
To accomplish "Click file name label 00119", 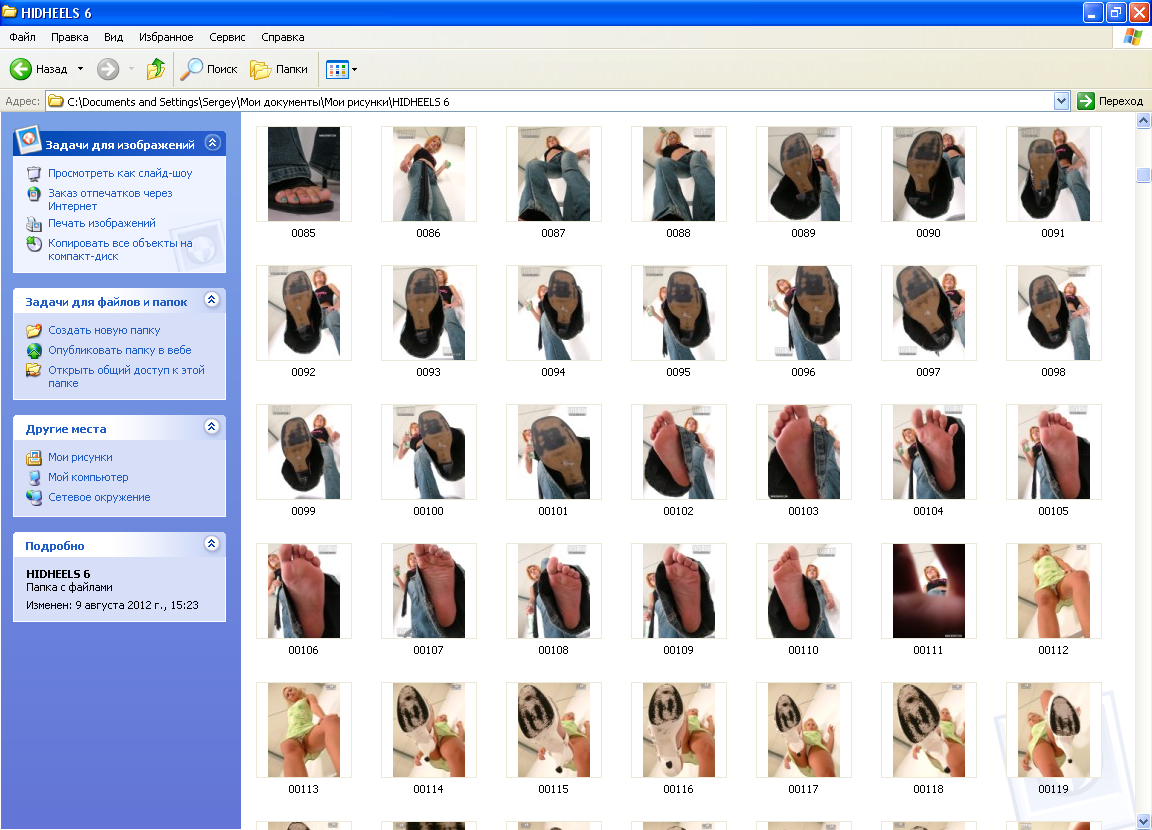I will pyautogui.click(x=1053, y=789).
